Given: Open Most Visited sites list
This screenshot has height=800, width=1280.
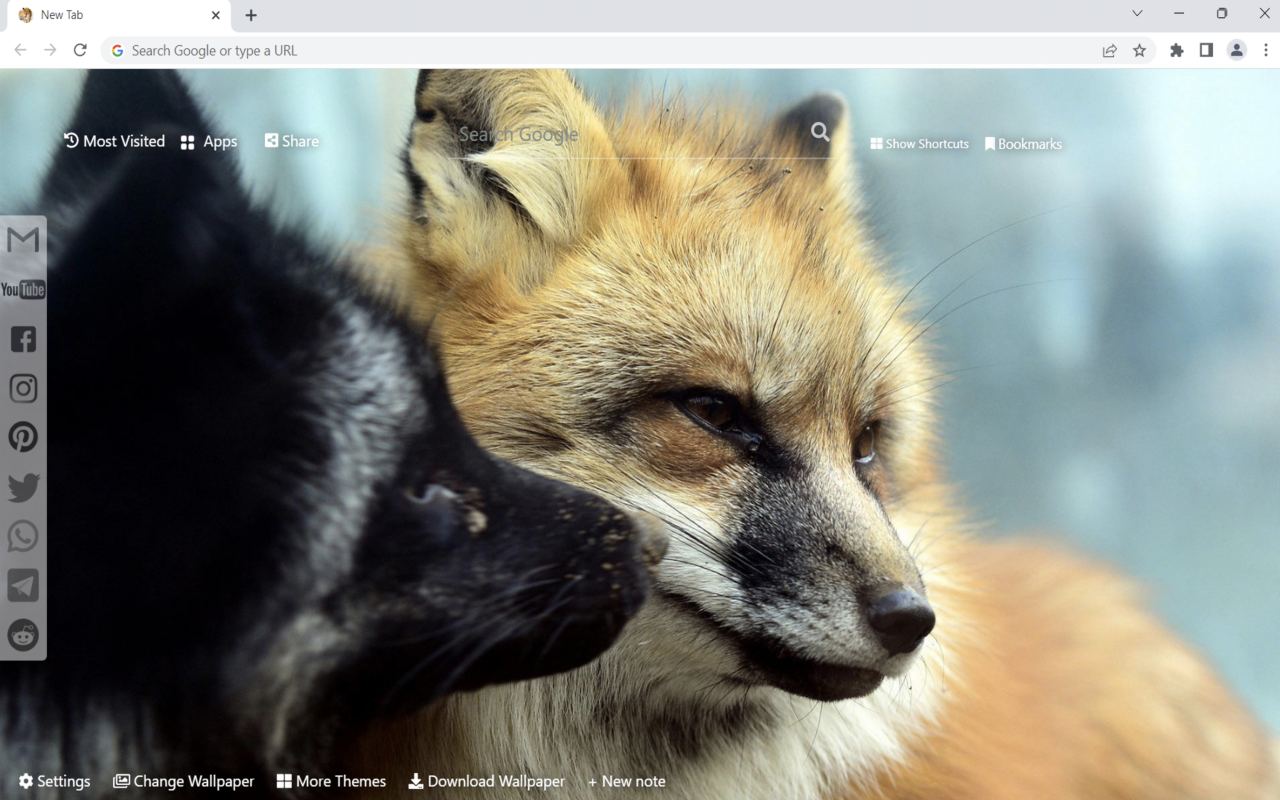Looking at the screenshot, I should pyautogui.click(x=114, y=141).
